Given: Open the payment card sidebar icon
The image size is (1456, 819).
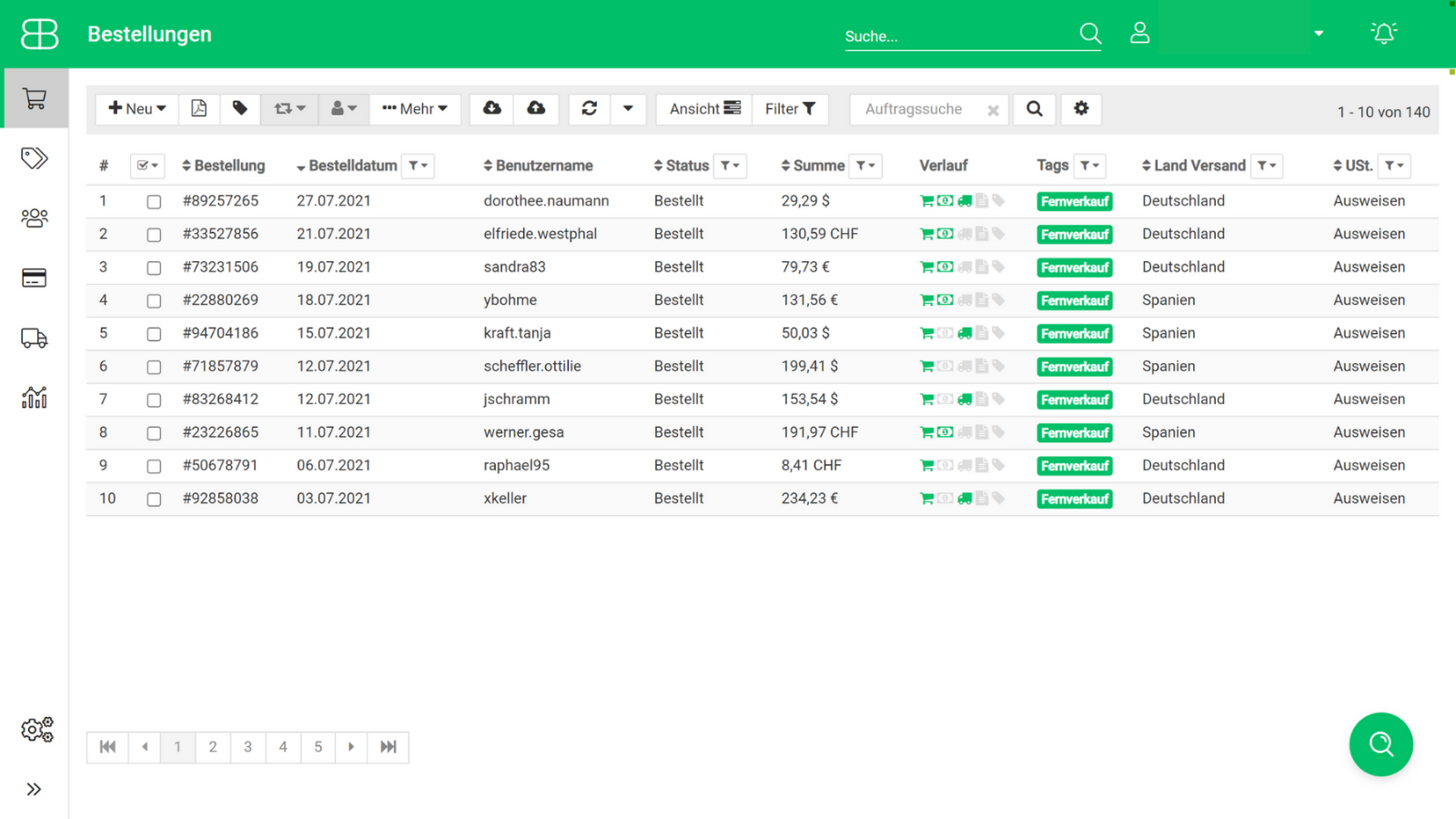Looking at the screenshot, I should click(35, 278).
